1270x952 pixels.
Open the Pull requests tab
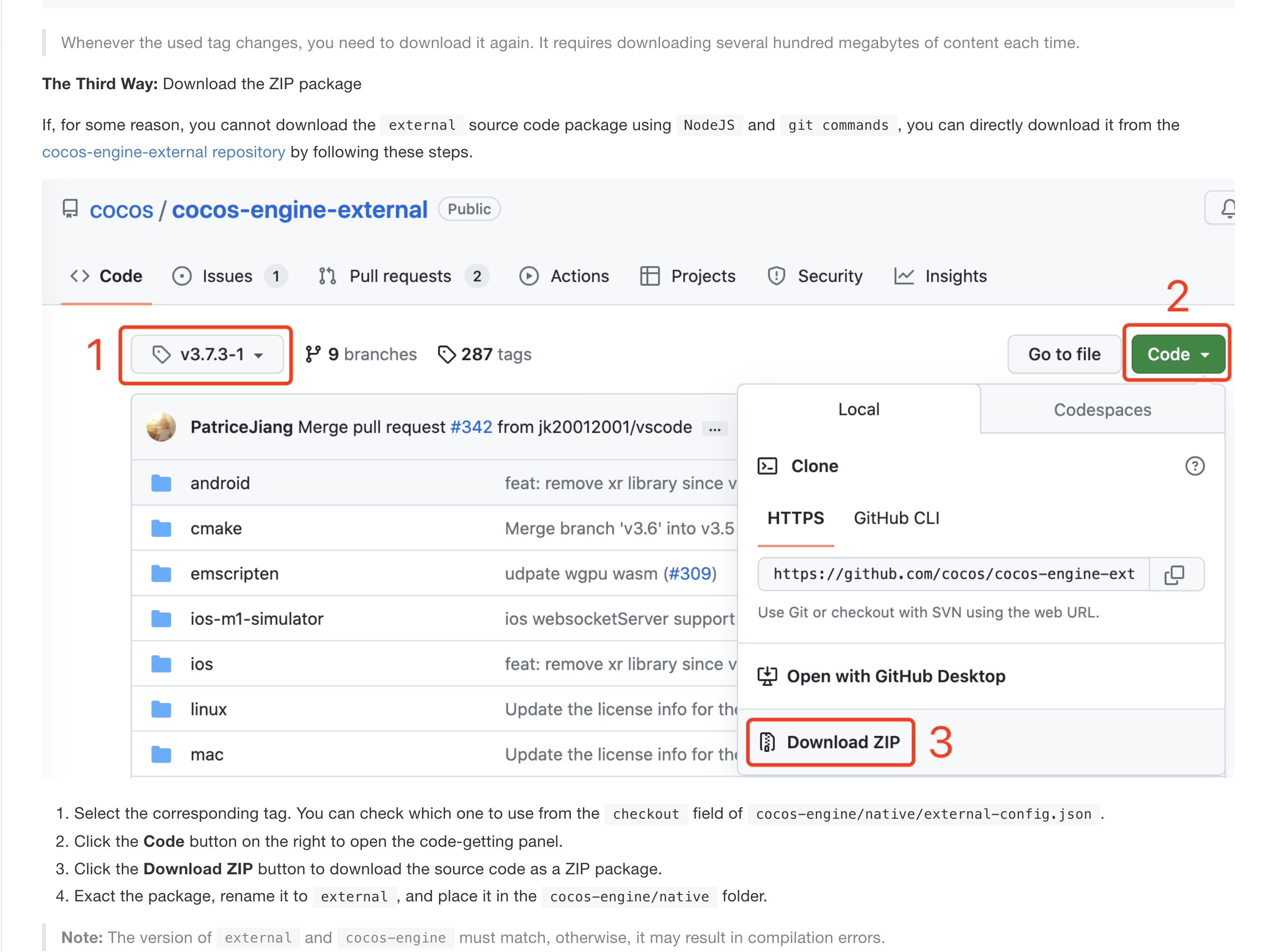400,276
